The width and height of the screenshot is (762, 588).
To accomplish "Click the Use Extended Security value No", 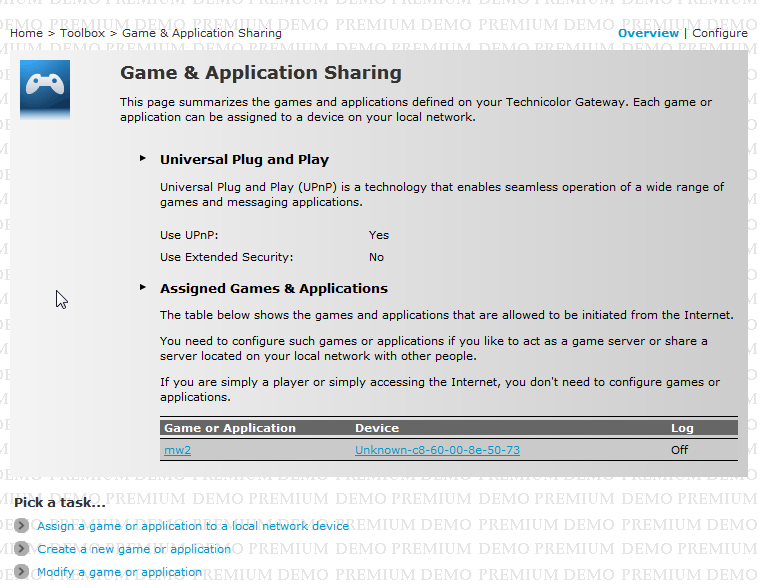I will click(376, 257).
